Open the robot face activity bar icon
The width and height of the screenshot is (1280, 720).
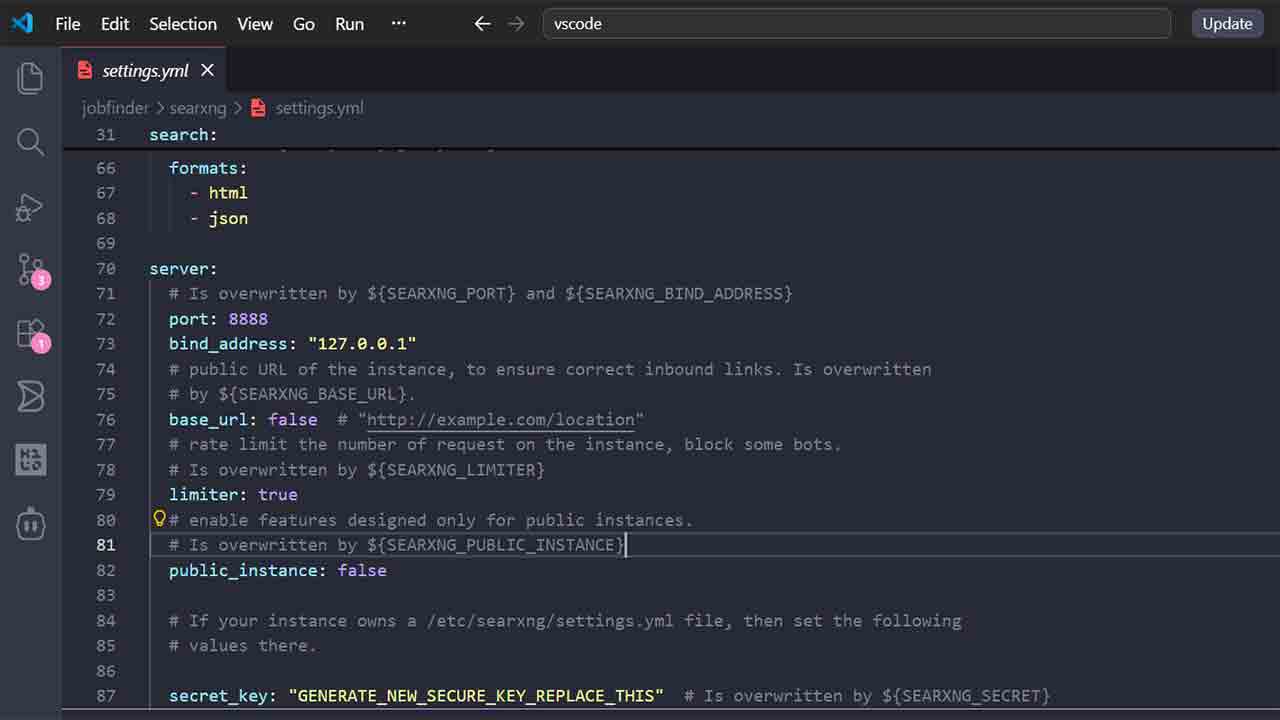click(30, 524)
